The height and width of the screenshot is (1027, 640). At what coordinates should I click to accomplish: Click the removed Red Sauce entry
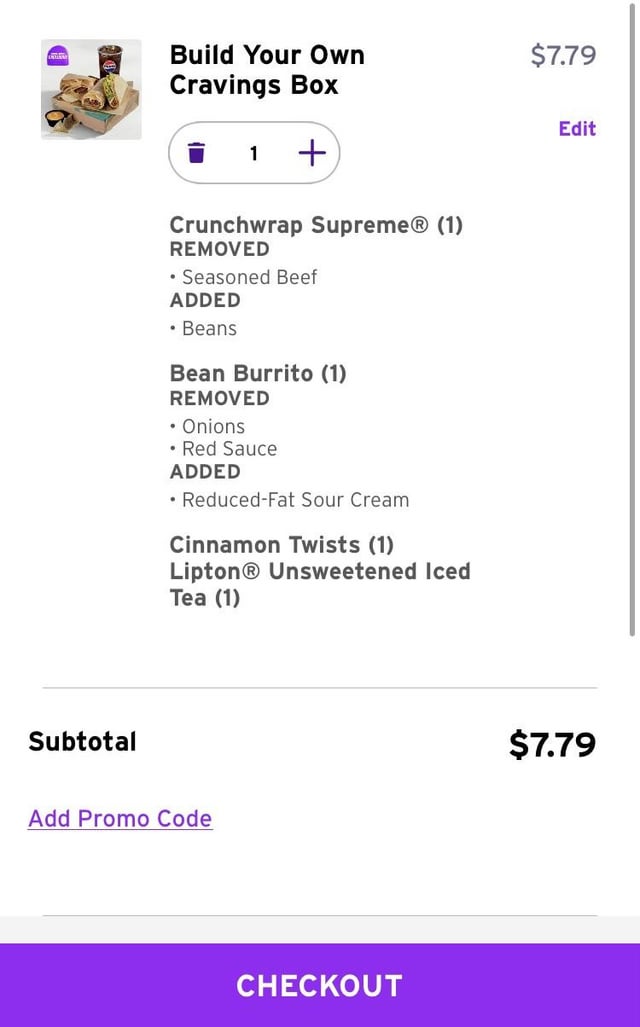(x=228, y=449)
